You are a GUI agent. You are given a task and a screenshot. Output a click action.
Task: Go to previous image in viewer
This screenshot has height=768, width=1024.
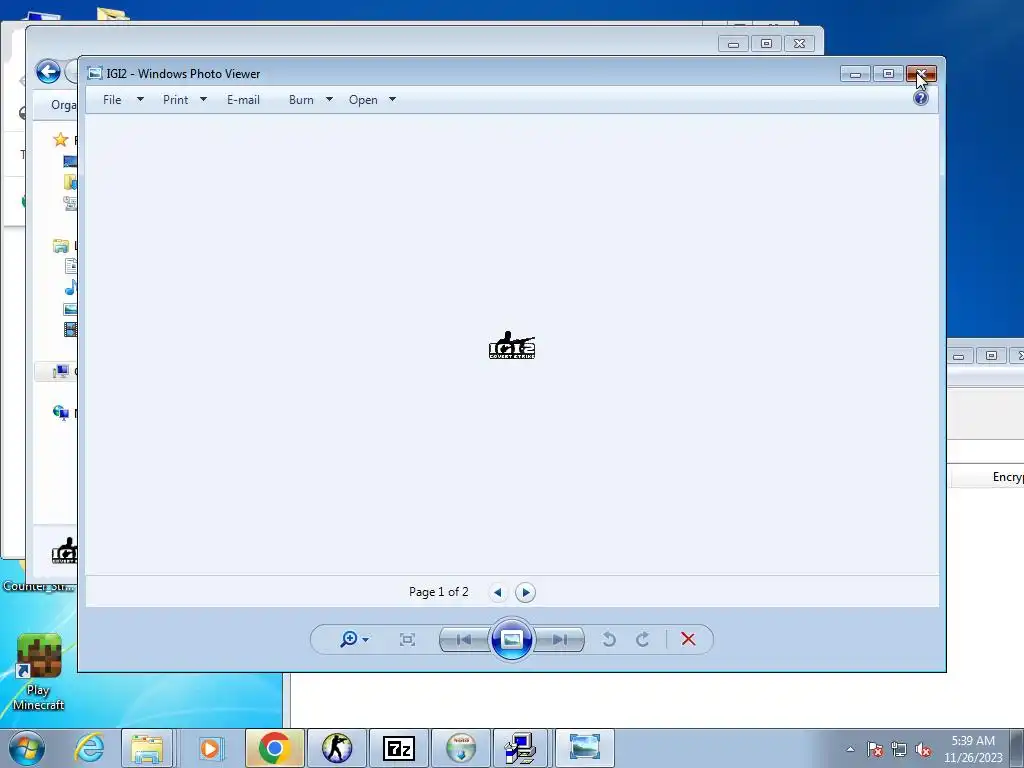[464, 639]
